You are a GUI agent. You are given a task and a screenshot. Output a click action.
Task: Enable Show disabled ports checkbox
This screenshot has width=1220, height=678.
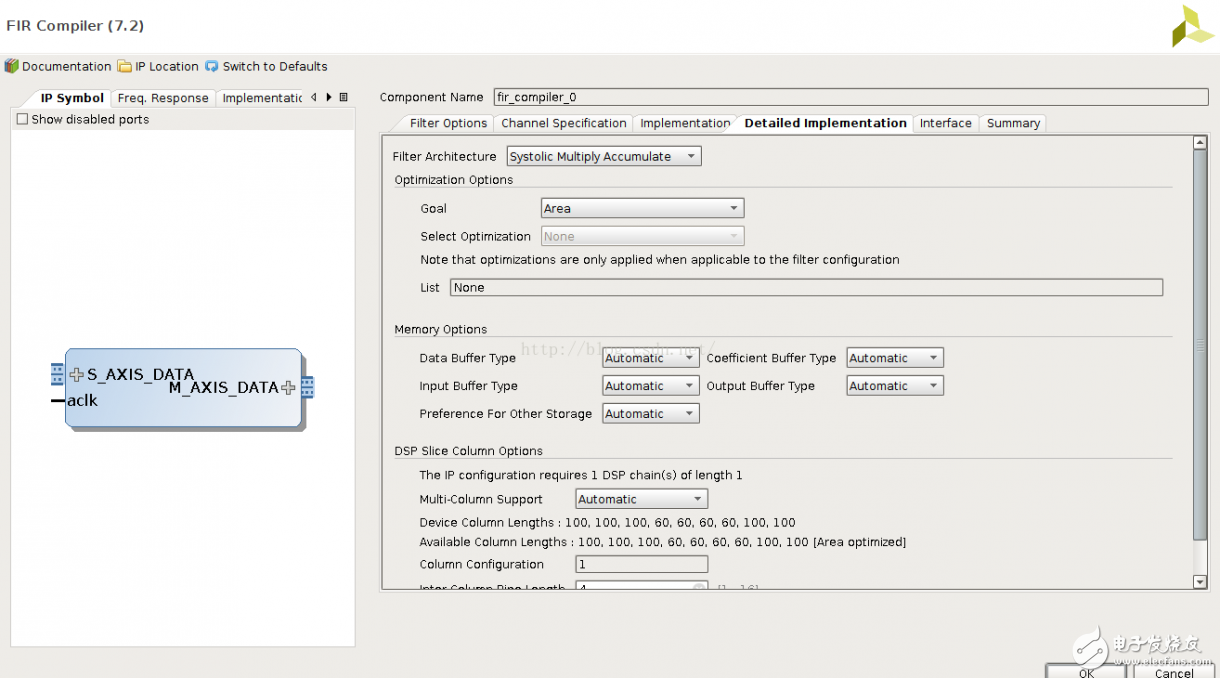pos(22,119)
